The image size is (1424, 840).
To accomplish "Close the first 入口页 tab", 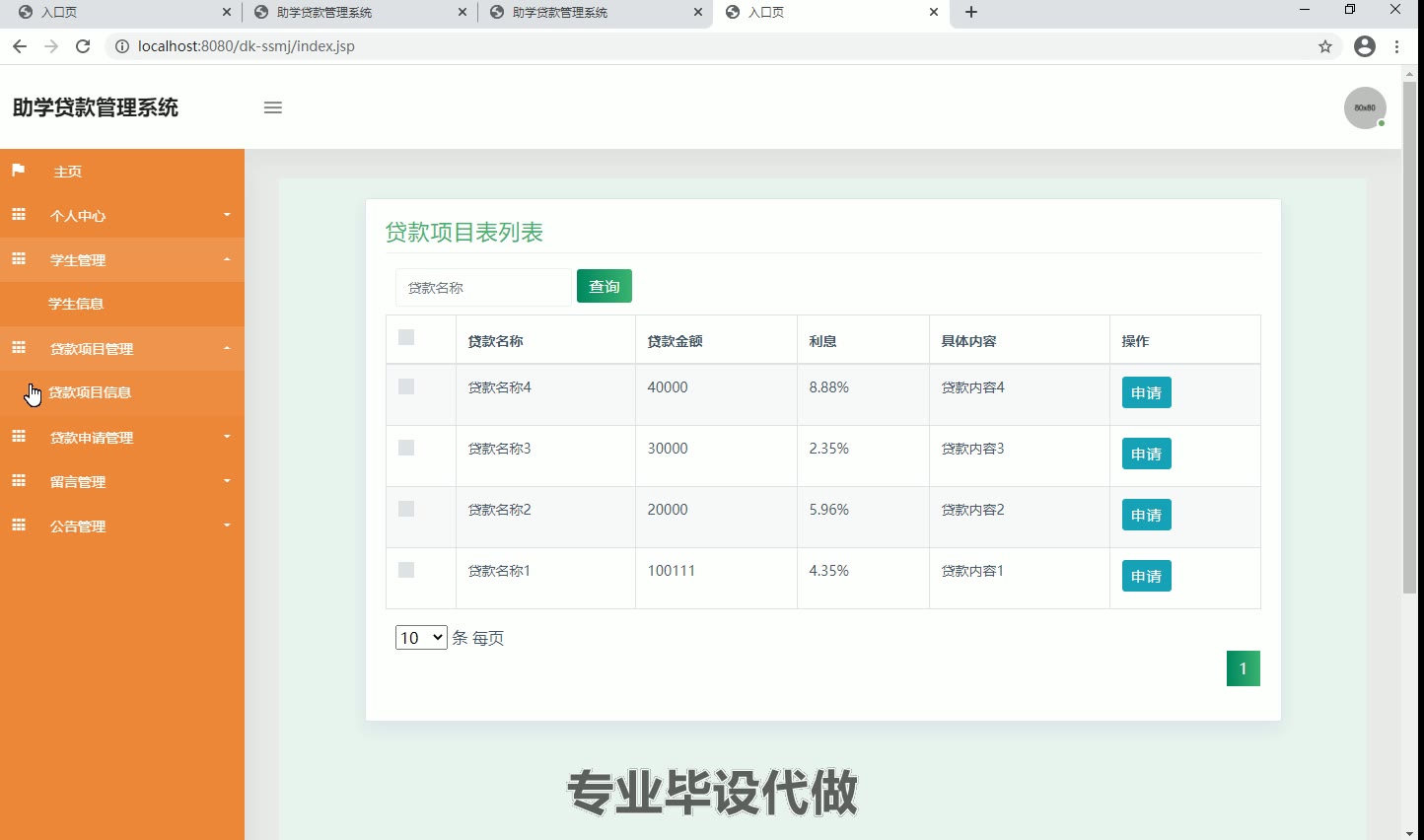I will (x=227, y=12).
